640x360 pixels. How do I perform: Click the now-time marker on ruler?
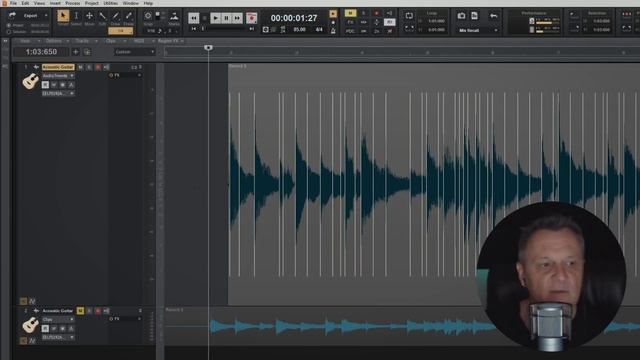(x=208, y=48)
